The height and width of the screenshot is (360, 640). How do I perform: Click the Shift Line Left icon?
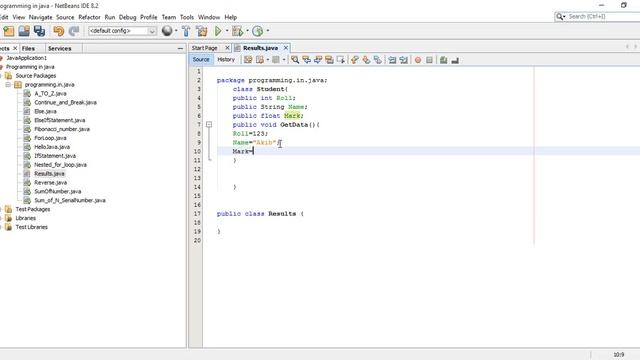[x=392, y=60]
